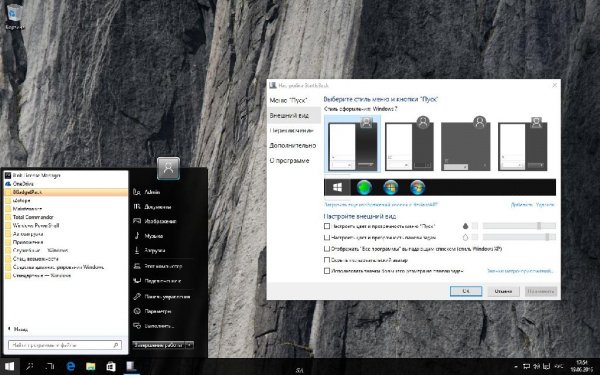Viewport: 600px width, 375px height.
Task: Open the Admin user folder in Start menu
Action: [x=152, y=192]
